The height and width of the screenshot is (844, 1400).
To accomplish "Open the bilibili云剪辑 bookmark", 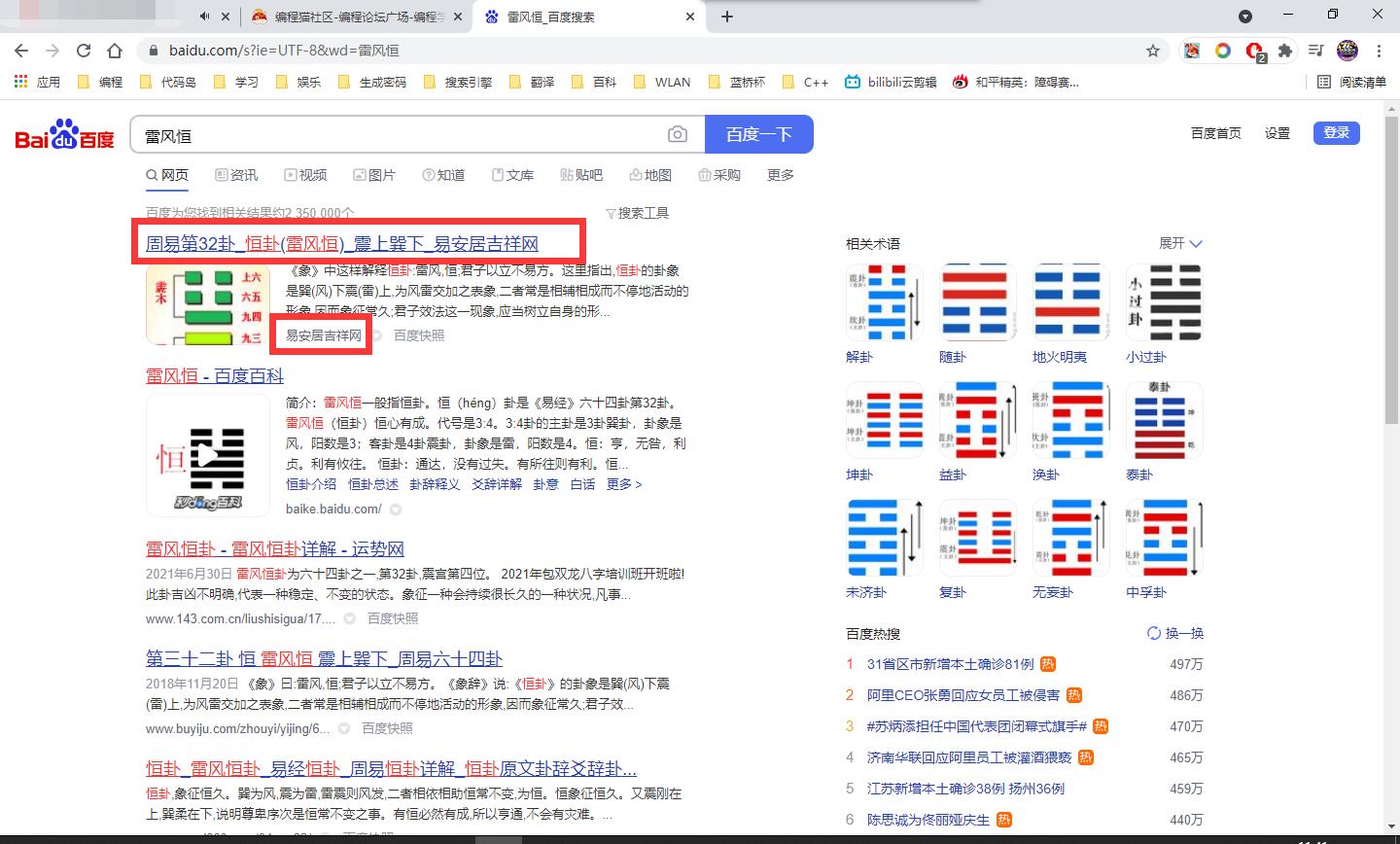I will [891, 82].
